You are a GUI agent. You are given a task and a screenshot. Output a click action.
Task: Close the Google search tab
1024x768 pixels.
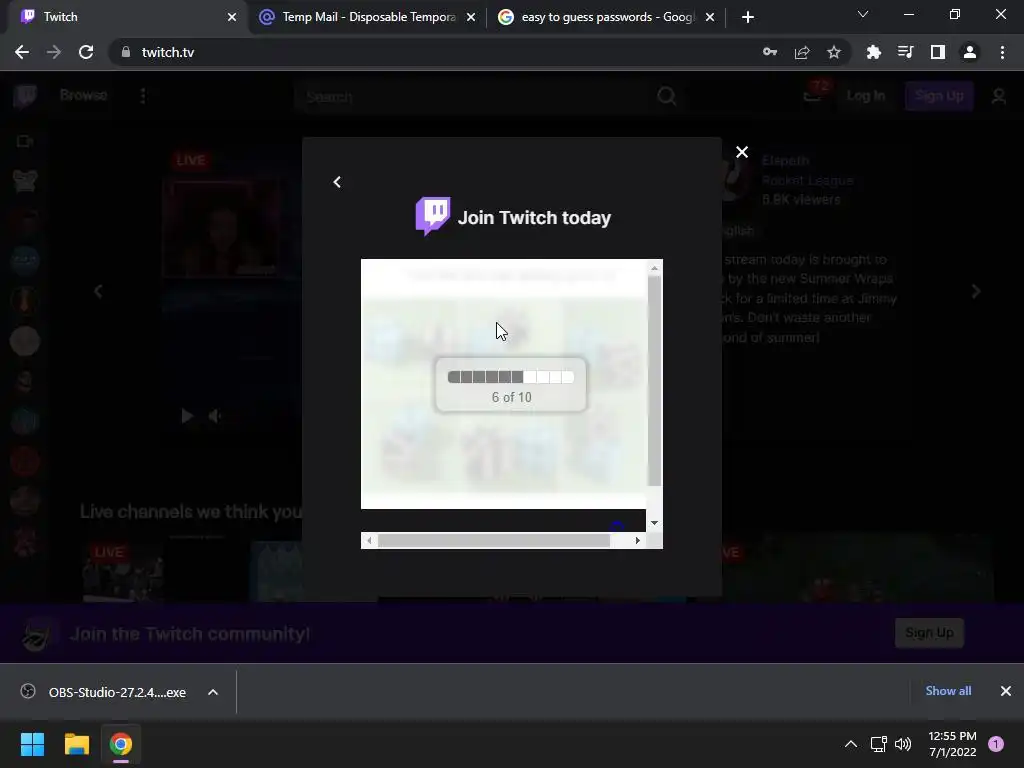click(710, 17)
